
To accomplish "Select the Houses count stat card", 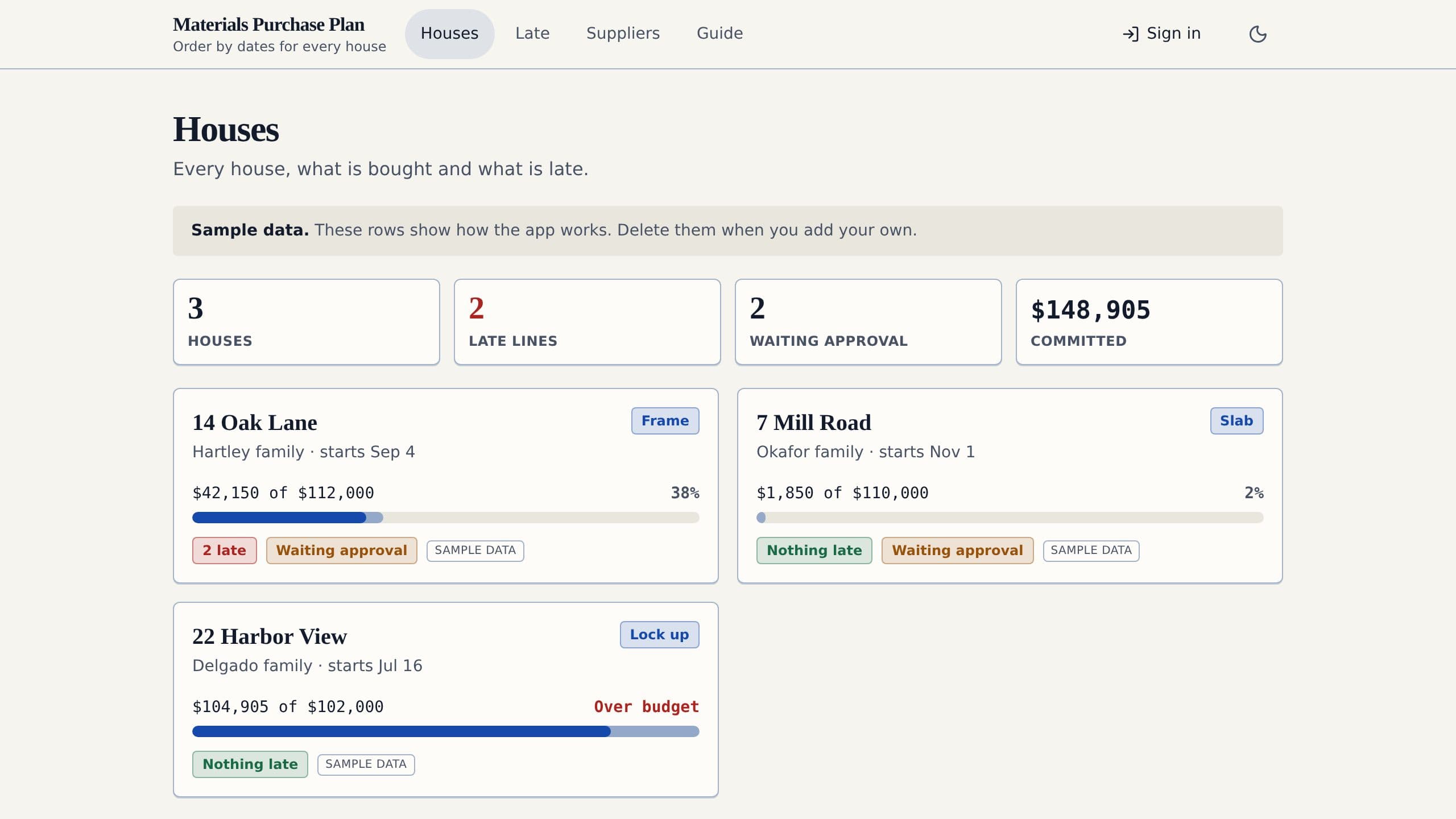I will [x=306, y=322].
